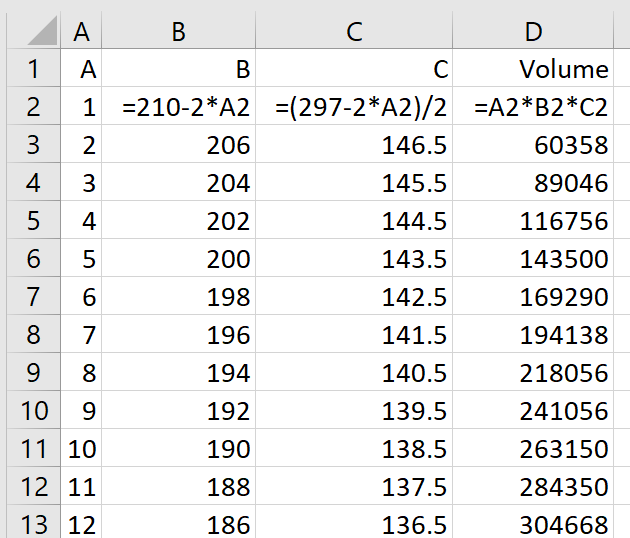The image size is (630, 538).
Task: Select row 7 header
Action: (x=32, y=296)
